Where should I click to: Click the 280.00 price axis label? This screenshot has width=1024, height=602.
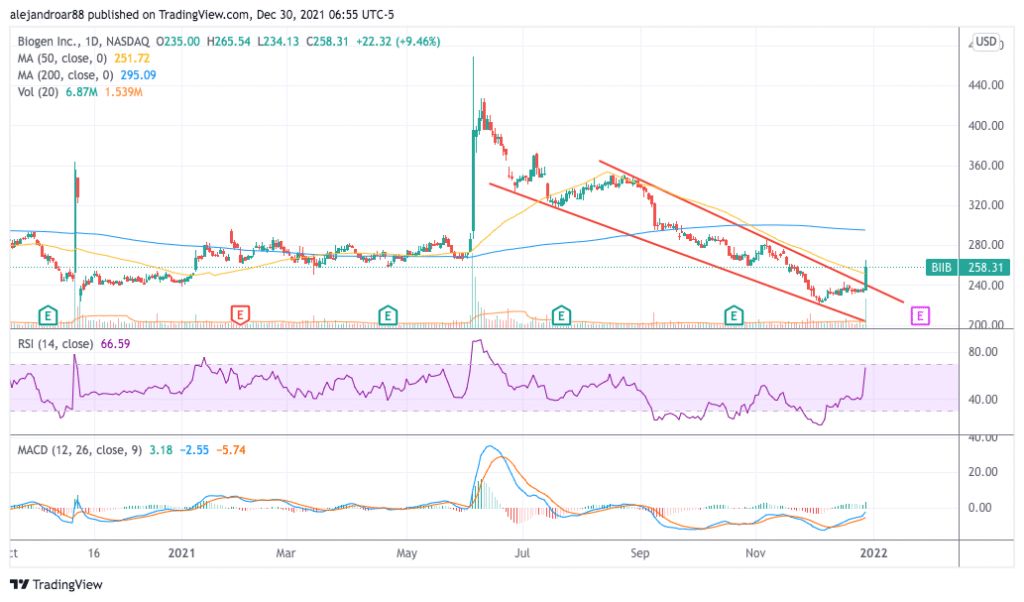[x=986, y=245]
